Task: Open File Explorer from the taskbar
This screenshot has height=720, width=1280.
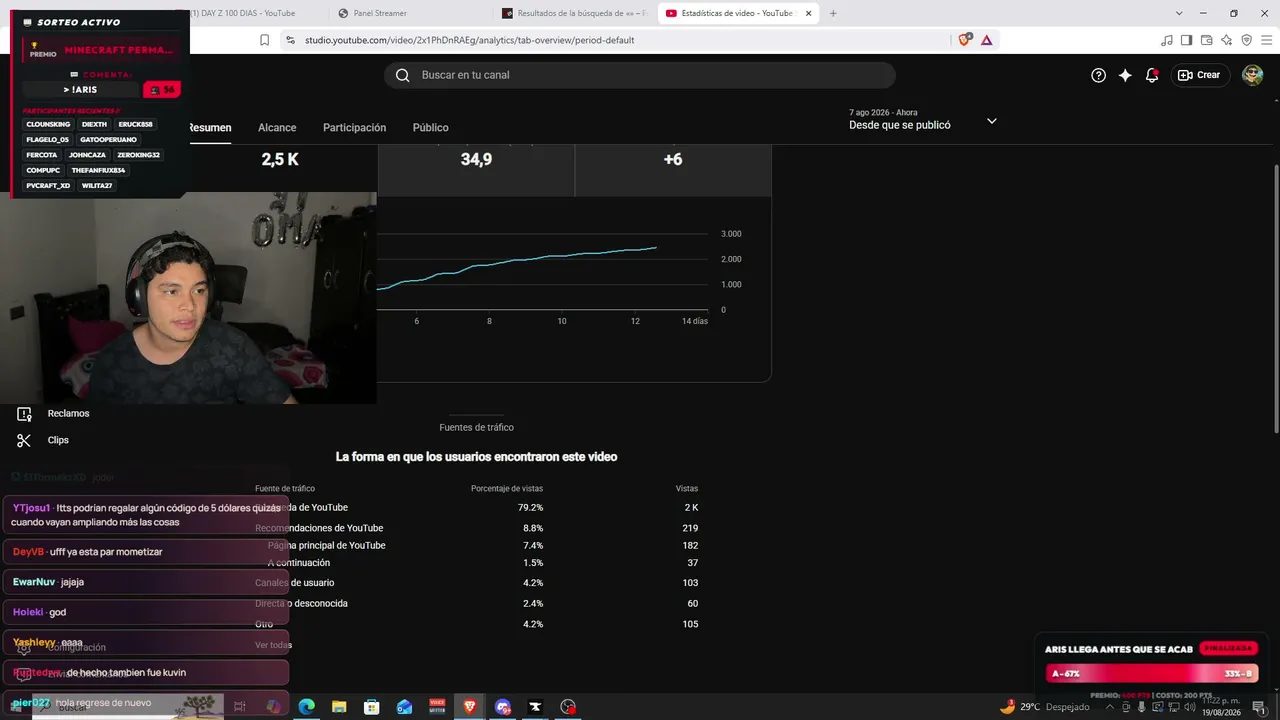Action: (339, 707)
